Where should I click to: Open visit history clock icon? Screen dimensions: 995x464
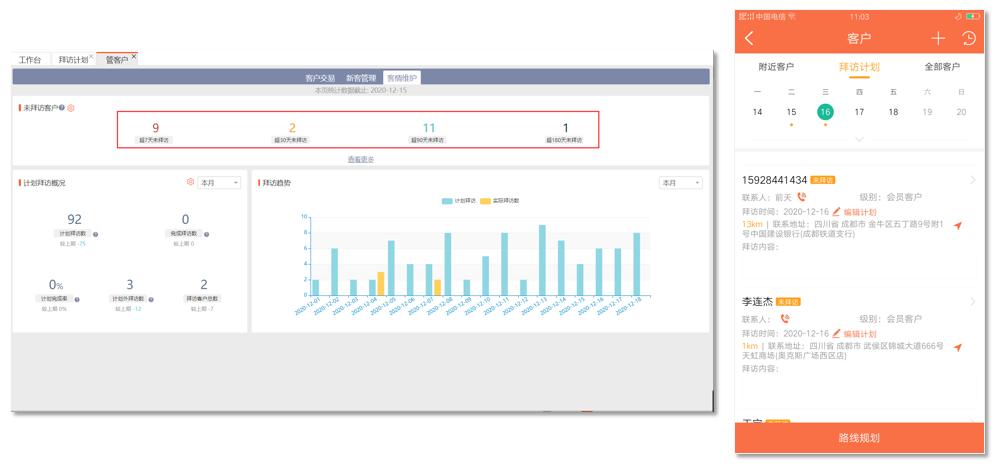[x=969, y=39]
